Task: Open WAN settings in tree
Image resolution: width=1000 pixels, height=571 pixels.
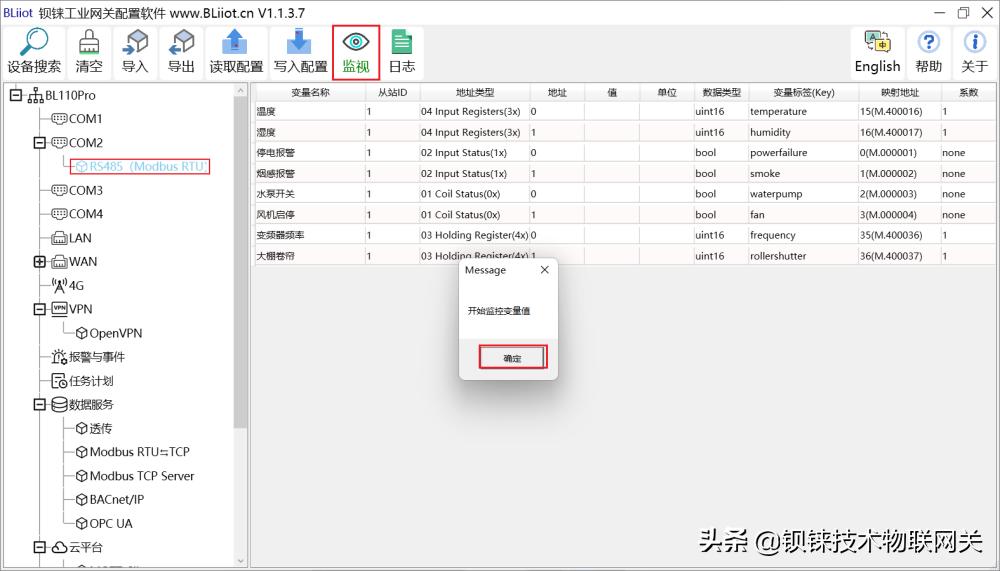Action: coord(74,262)
